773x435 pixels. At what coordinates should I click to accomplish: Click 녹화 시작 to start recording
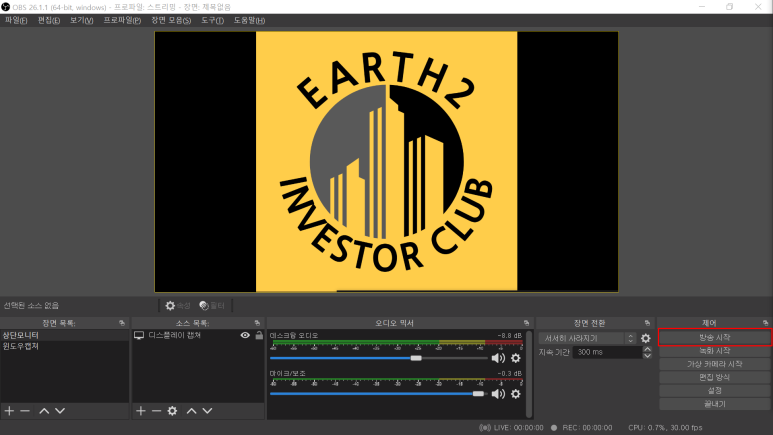tap(715, 351)
